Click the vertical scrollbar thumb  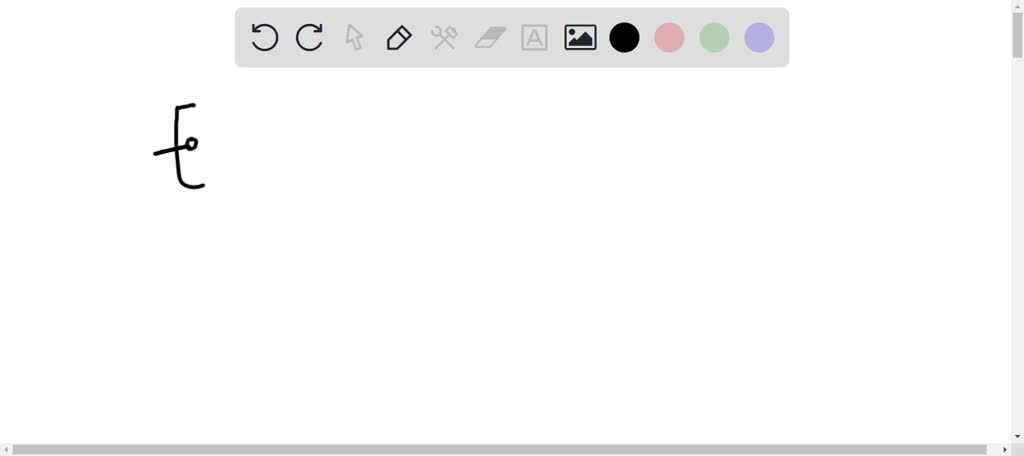1017,34
